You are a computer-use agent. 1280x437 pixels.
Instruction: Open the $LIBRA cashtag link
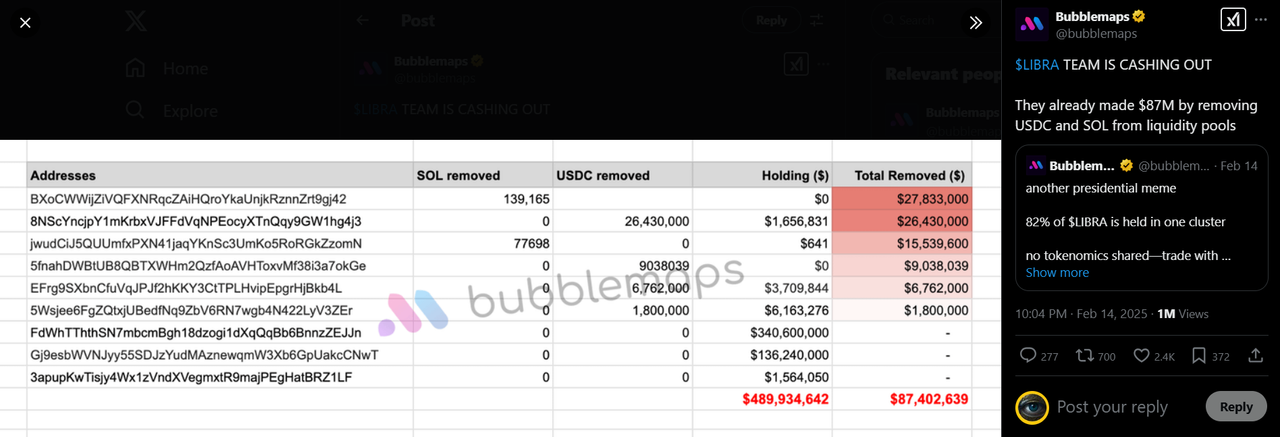coord(1036,65)
